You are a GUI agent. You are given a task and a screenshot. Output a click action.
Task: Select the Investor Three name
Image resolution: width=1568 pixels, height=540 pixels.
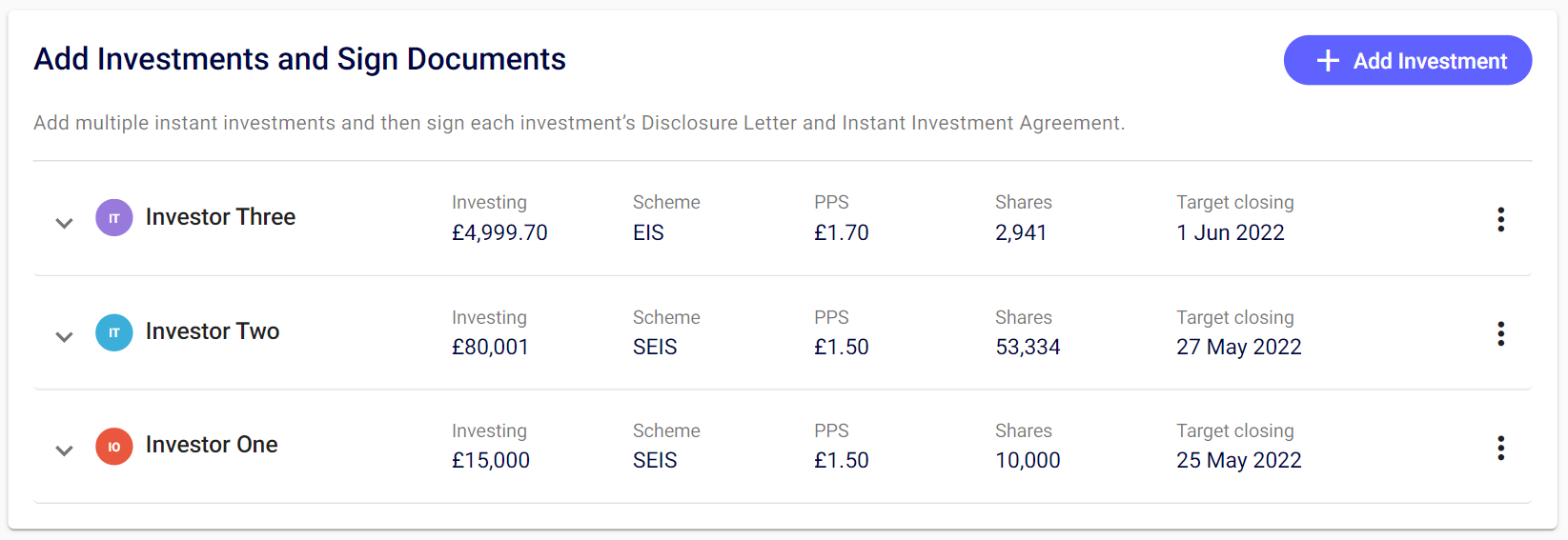tap(220, 217)
